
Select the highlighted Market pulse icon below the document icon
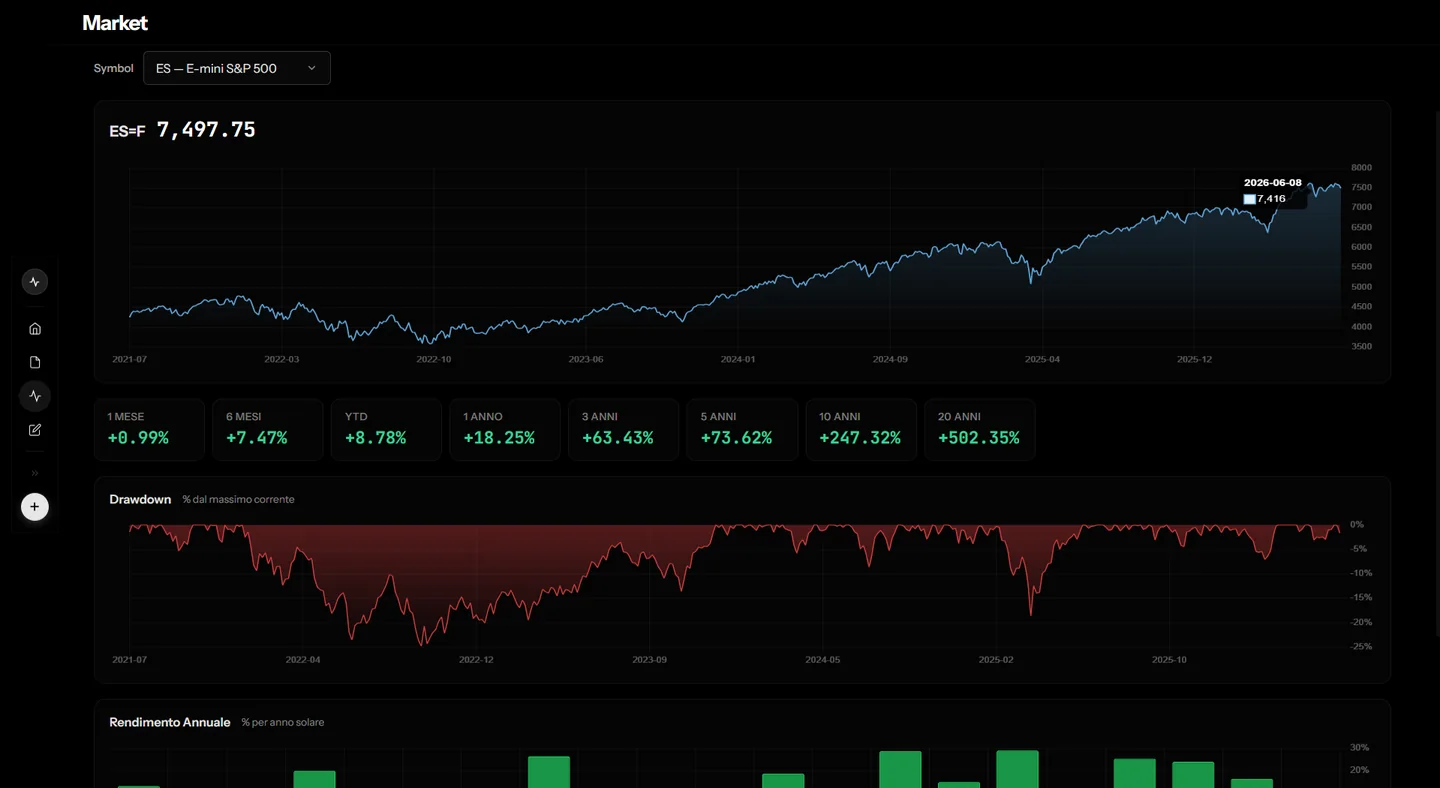click(35, 396)
